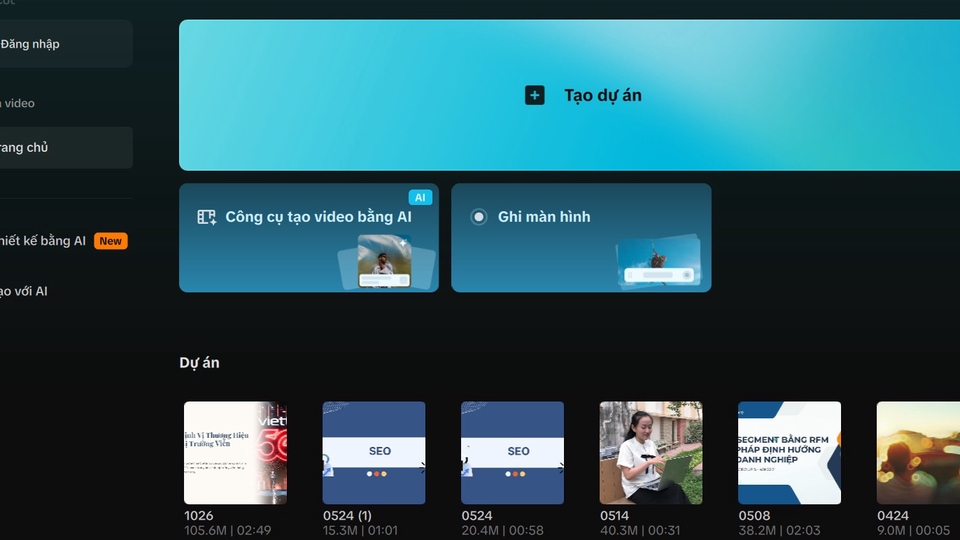
Task: Open the 0524 (1) SEO project thumbnail
Action: coord(374,453)
